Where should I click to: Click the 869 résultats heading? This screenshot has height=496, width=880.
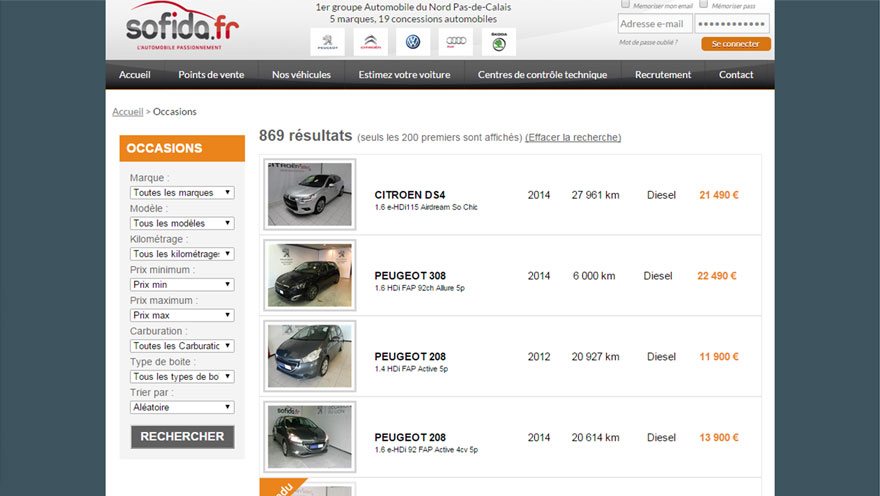[305, 136]
